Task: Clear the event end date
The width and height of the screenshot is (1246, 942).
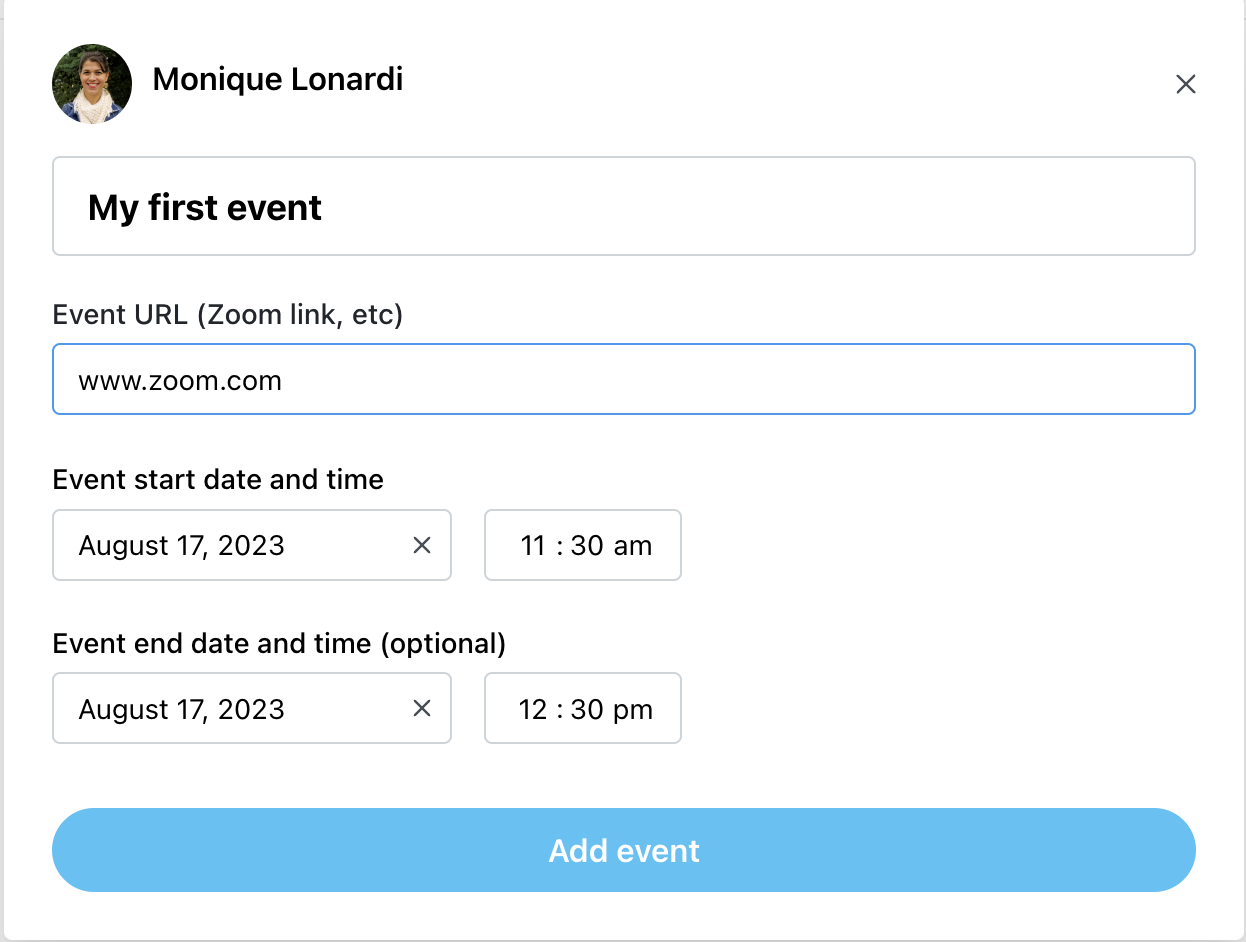Action: click(x=422, y=708)
